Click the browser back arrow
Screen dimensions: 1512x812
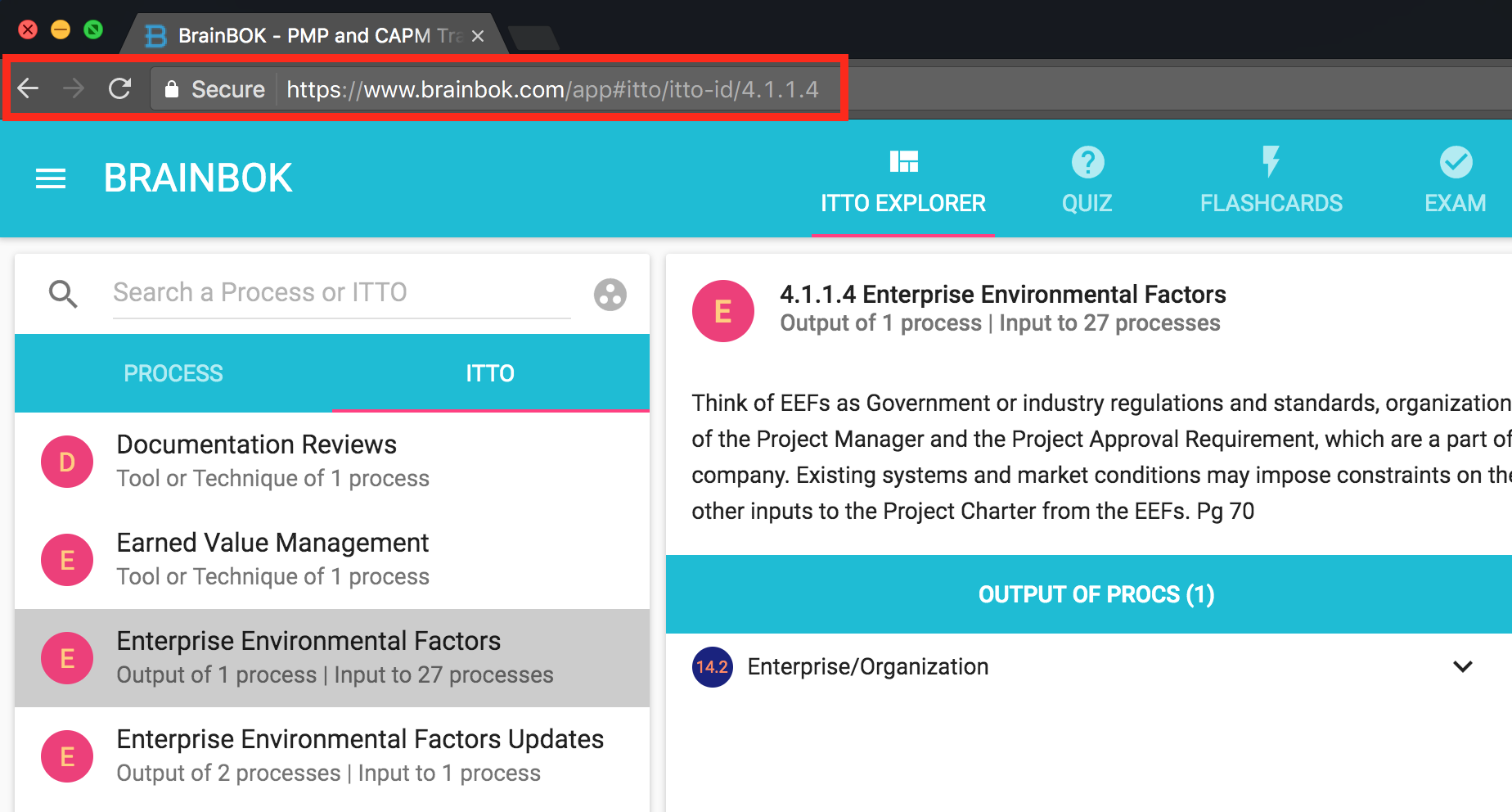click(29, 88)
